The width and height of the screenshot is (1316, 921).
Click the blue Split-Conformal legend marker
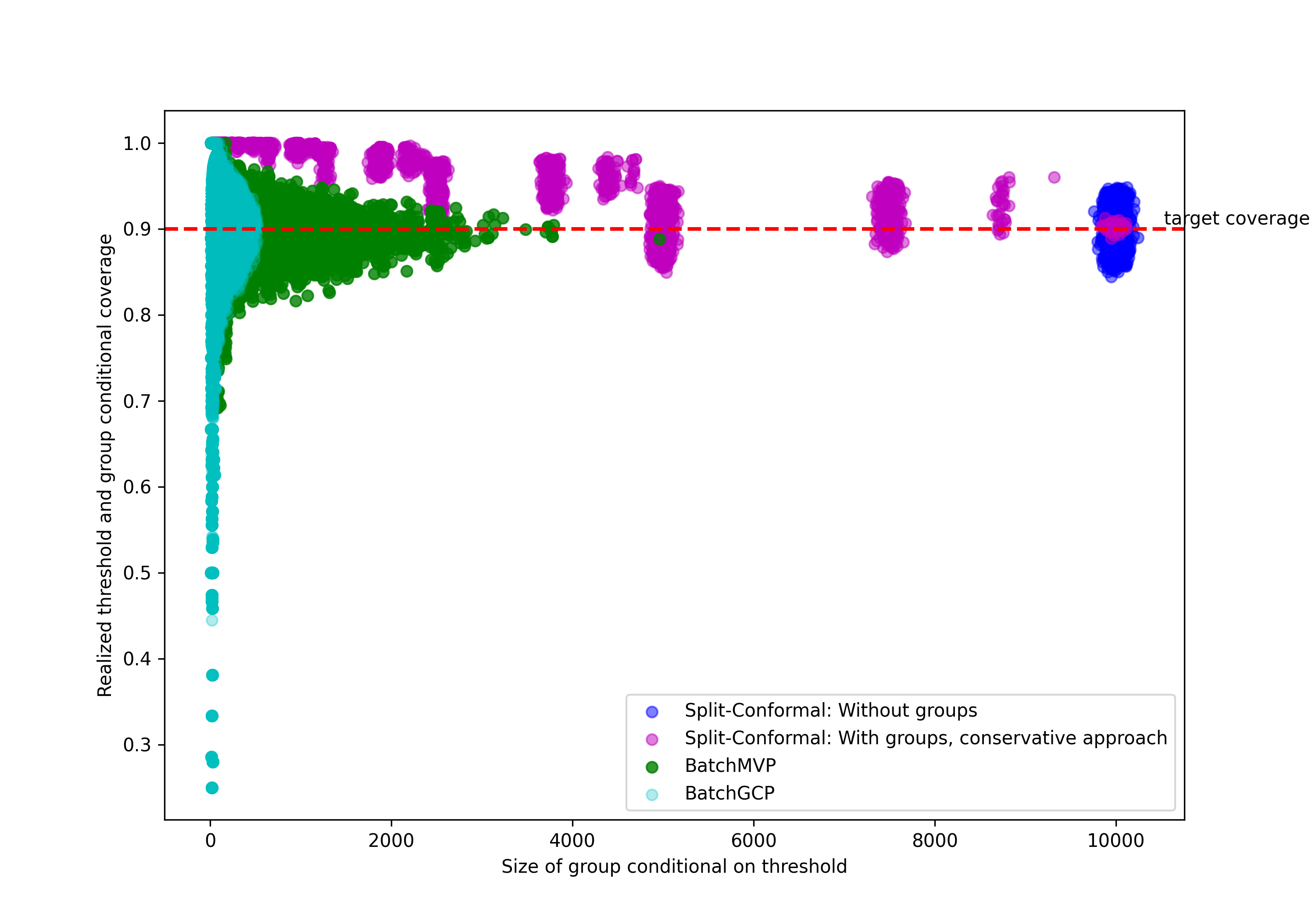[x=652, y=712]
